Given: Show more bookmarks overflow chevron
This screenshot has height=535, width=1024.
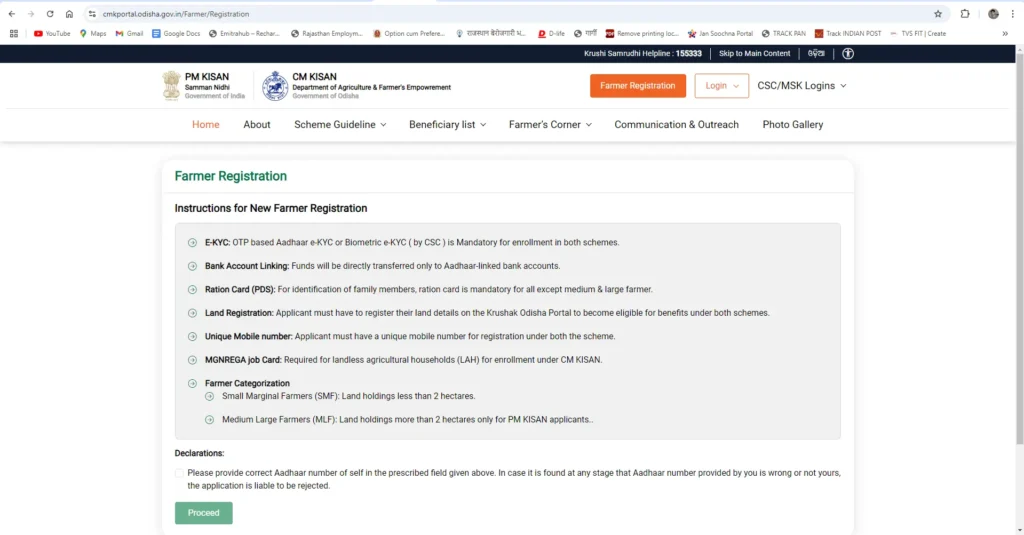Looking at the screenshot, I should [1005, 33].
